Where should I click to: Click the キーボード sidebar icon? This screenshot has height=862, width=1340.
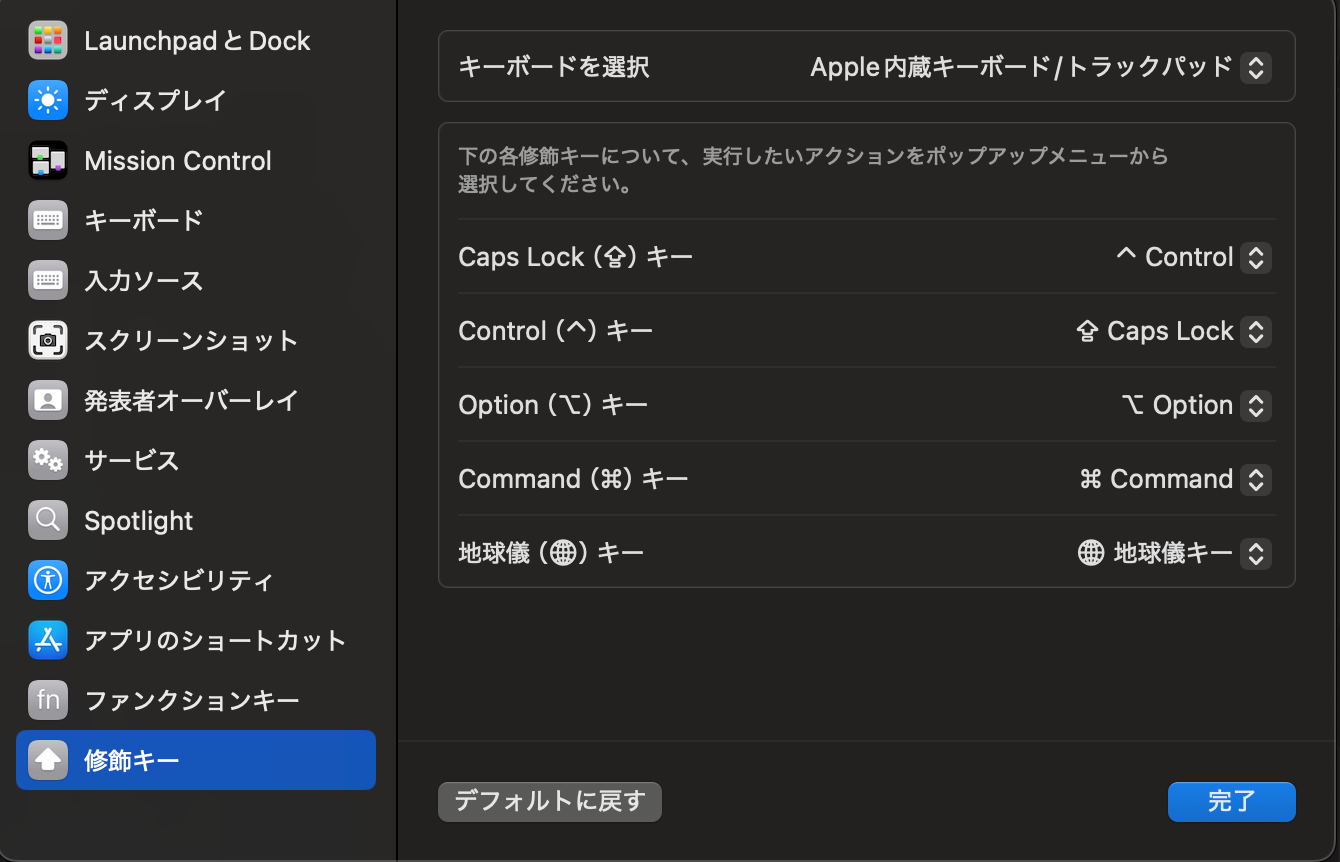47,220
